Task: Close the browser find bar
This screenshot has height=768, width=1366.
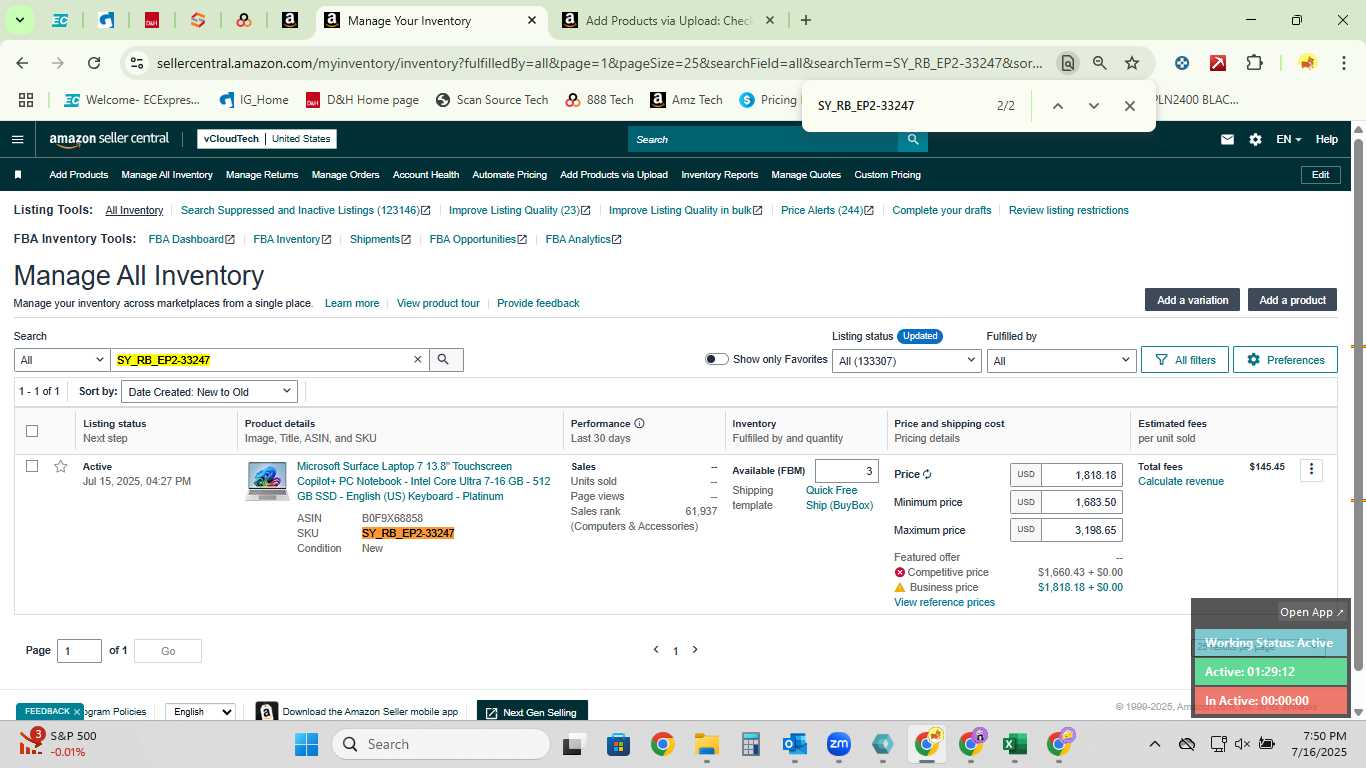Action: (1129, 106)
